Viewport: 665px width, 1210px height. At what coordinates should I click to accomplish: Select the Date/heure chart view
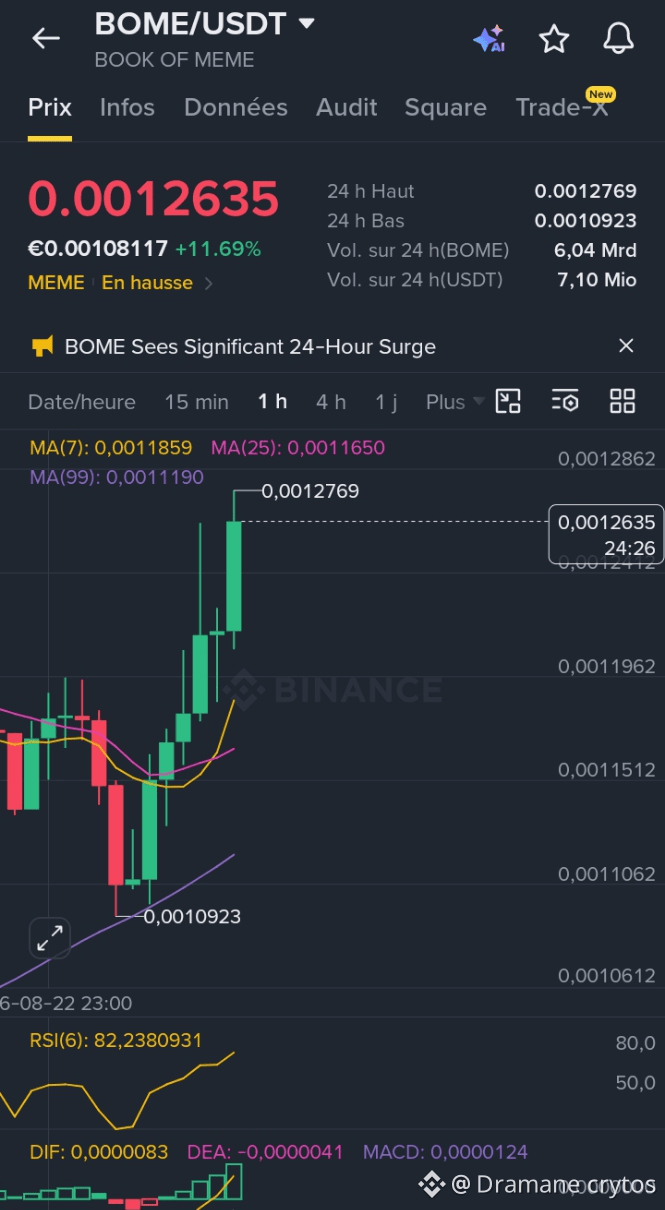[82, 402]
